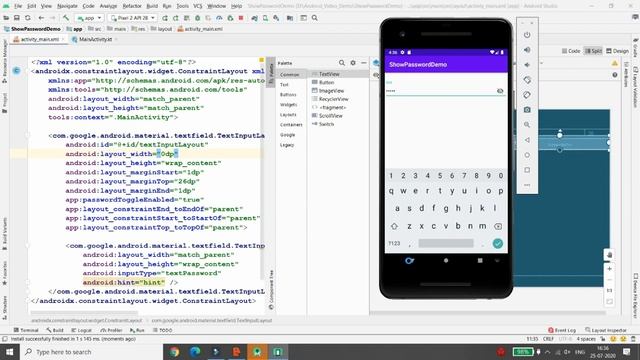Click the emulator sidebar overview square icon
This screenshot has height=360, width=640.
click(527, 170)
